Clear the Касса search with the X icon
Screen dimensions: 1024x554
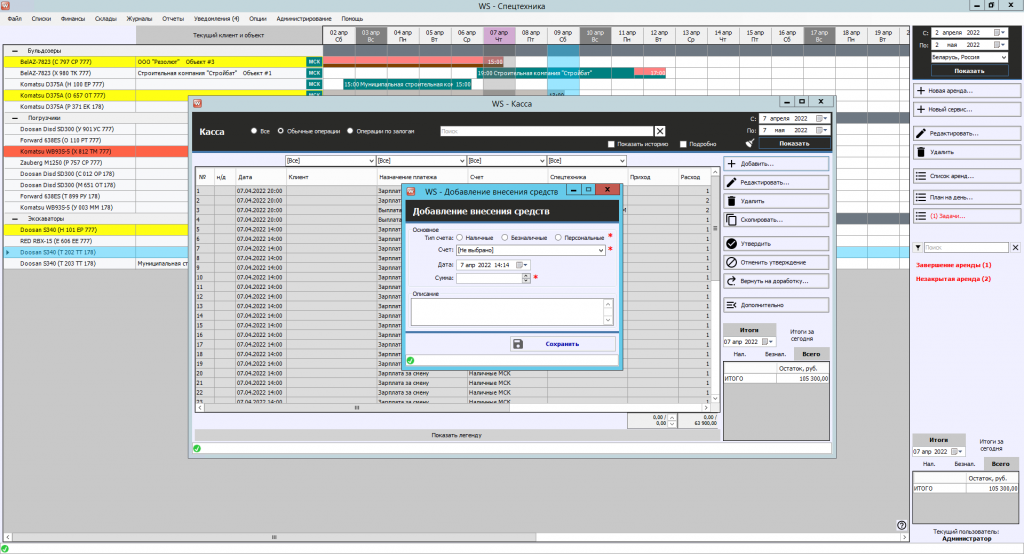pyautogui.click(x=660, y=131)
